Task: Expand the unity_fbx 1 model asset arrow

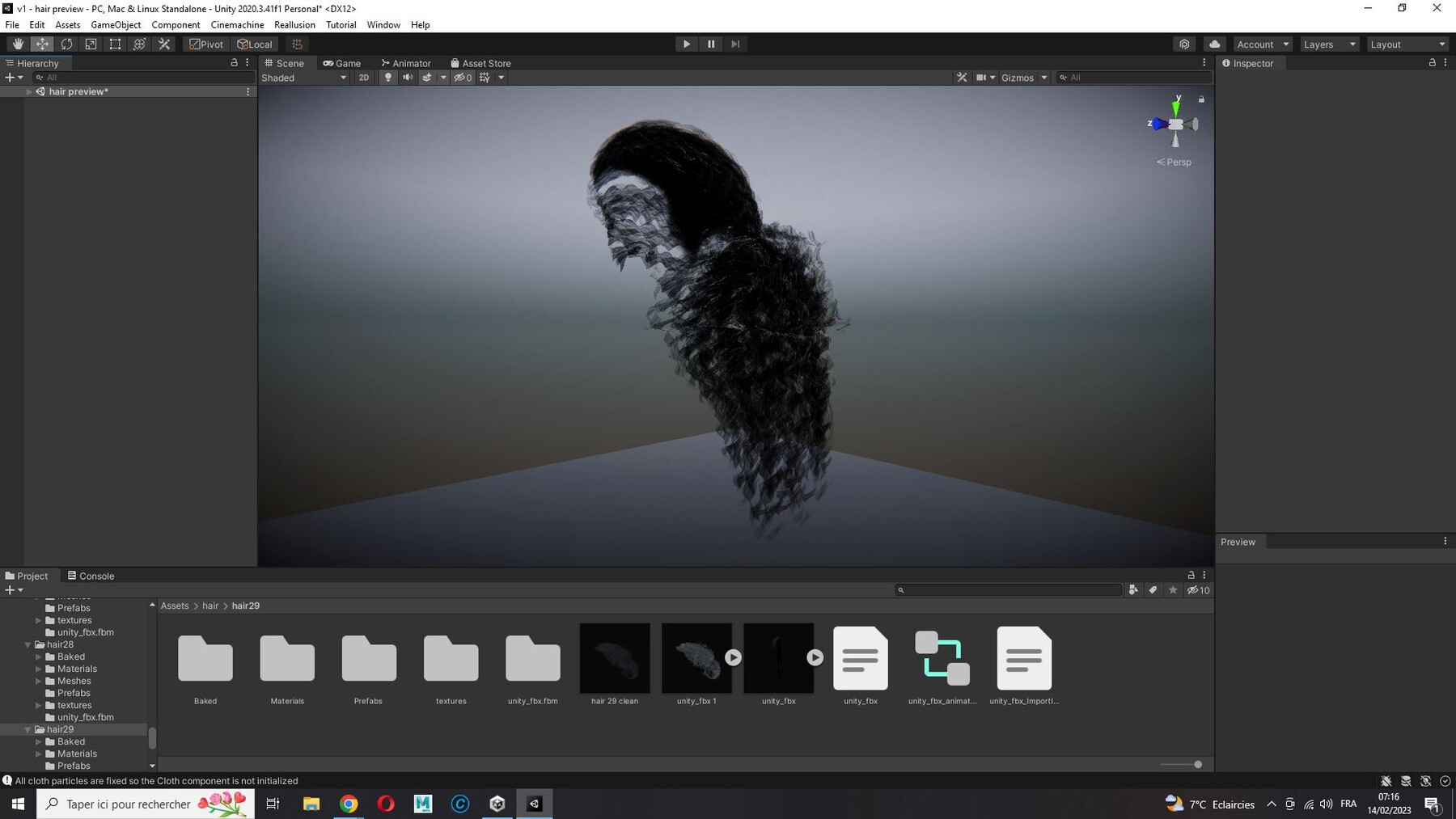Action: [733, 657]
